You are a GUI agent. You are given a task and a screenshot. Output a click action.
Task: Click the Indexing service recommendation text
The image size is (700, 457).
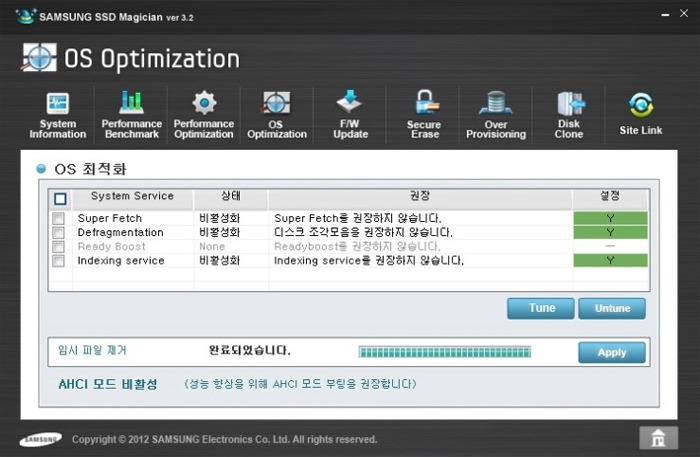[369, 261]
